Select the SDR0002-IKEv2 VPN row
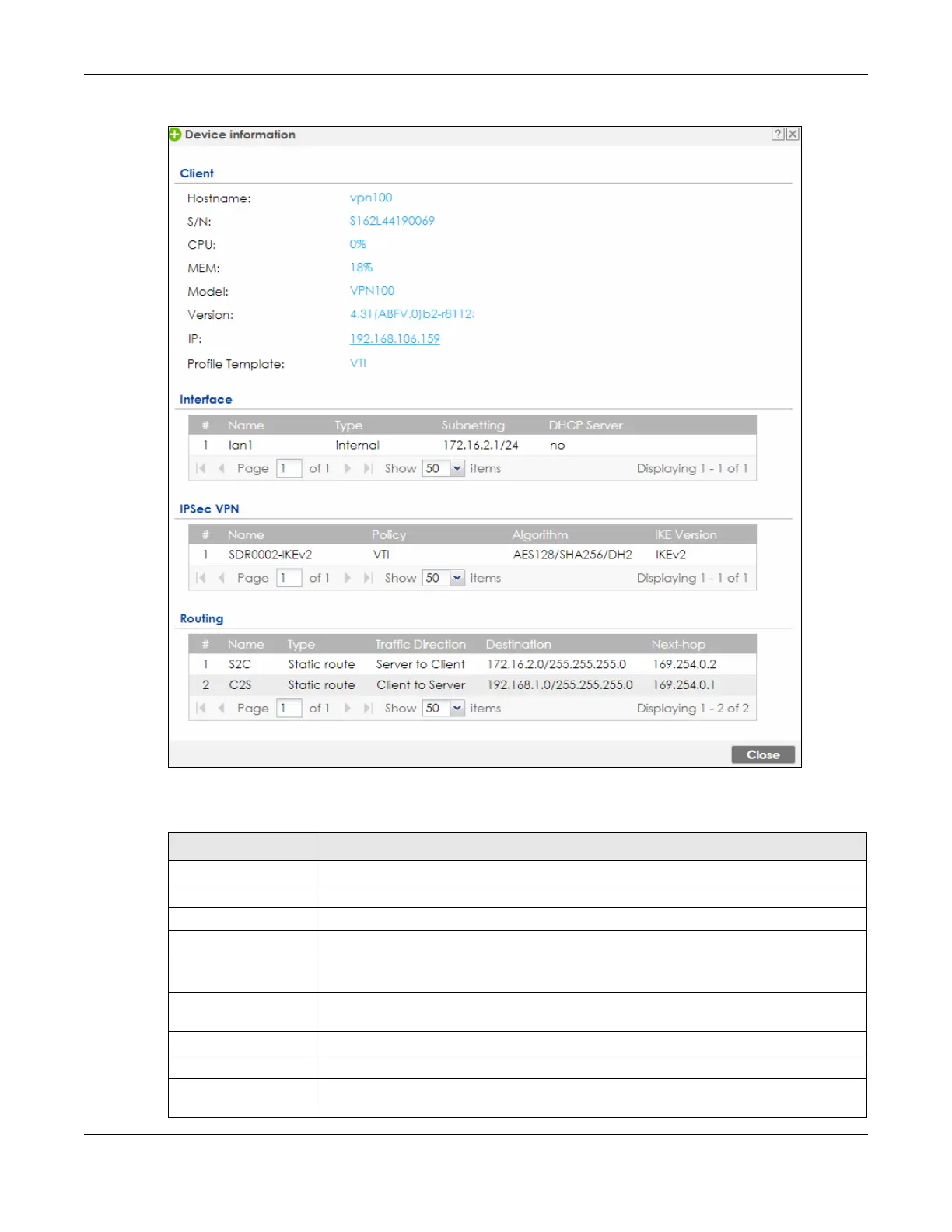Viewport: 952px width, 1232px height. (472, 555)
